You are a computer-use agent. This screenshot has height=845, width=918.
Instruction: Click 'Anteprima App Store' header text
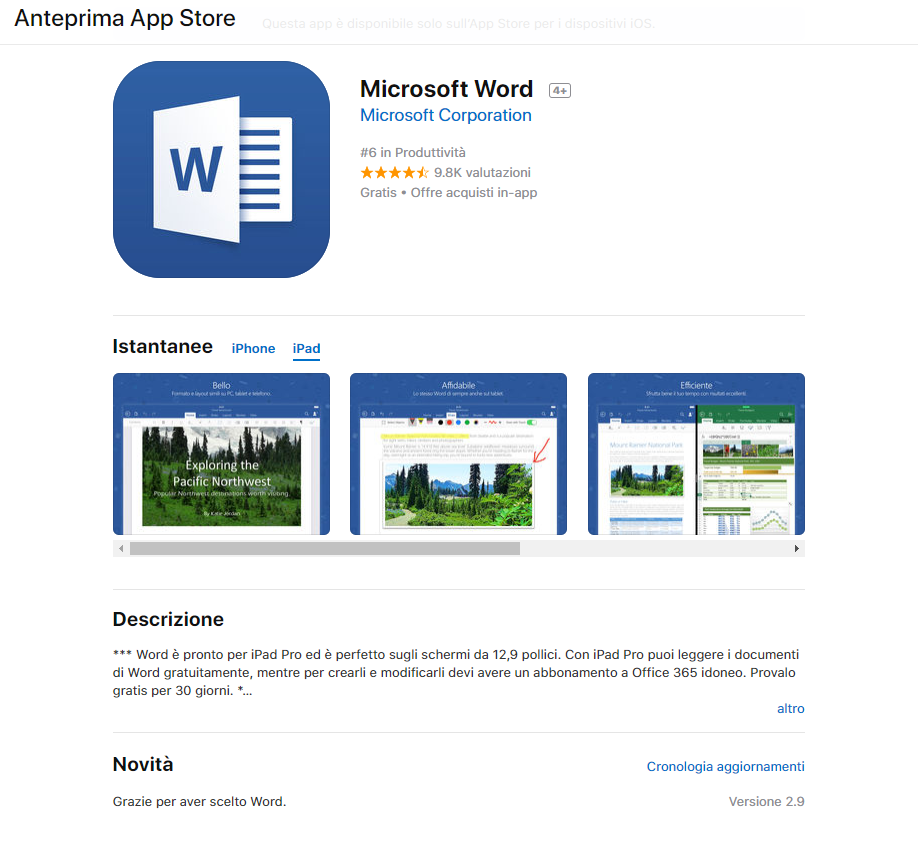[125, 19]
